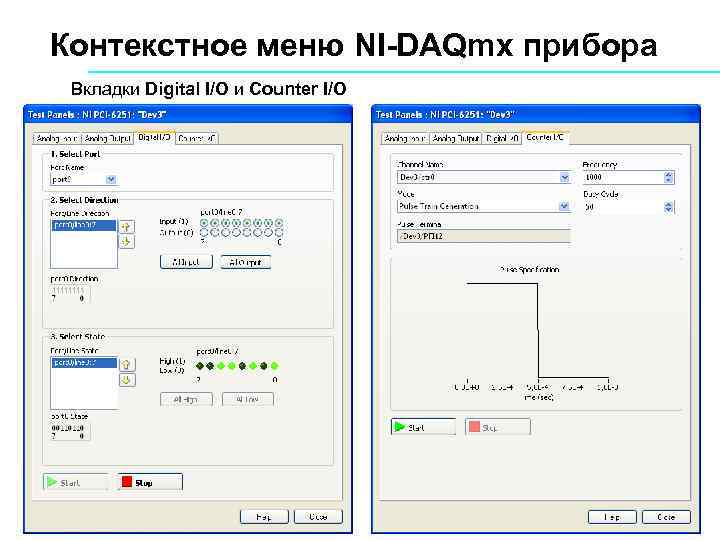Click down arrow icon beside Port/Line State list

127,380
